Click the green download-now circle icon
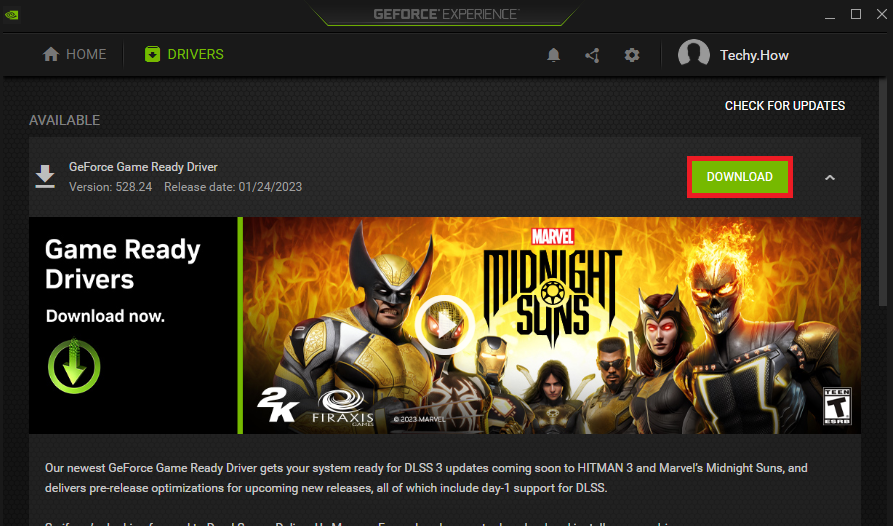Screen dimensions: 893x526 74,366
